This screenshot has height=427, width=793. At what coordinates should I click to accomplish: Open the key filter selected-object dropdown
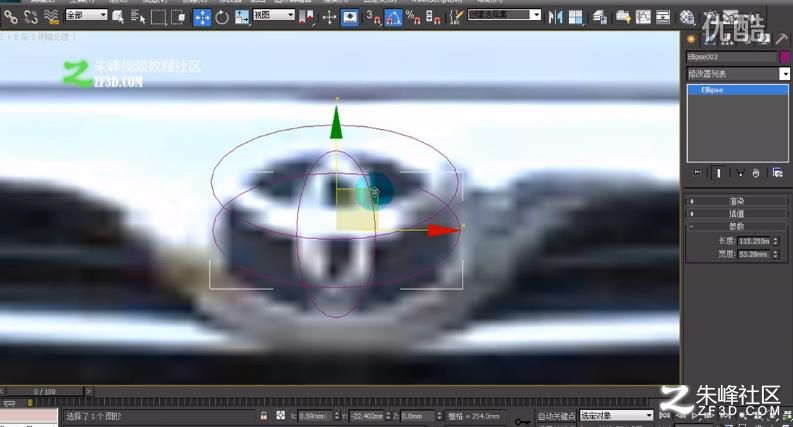click(616, 416)
